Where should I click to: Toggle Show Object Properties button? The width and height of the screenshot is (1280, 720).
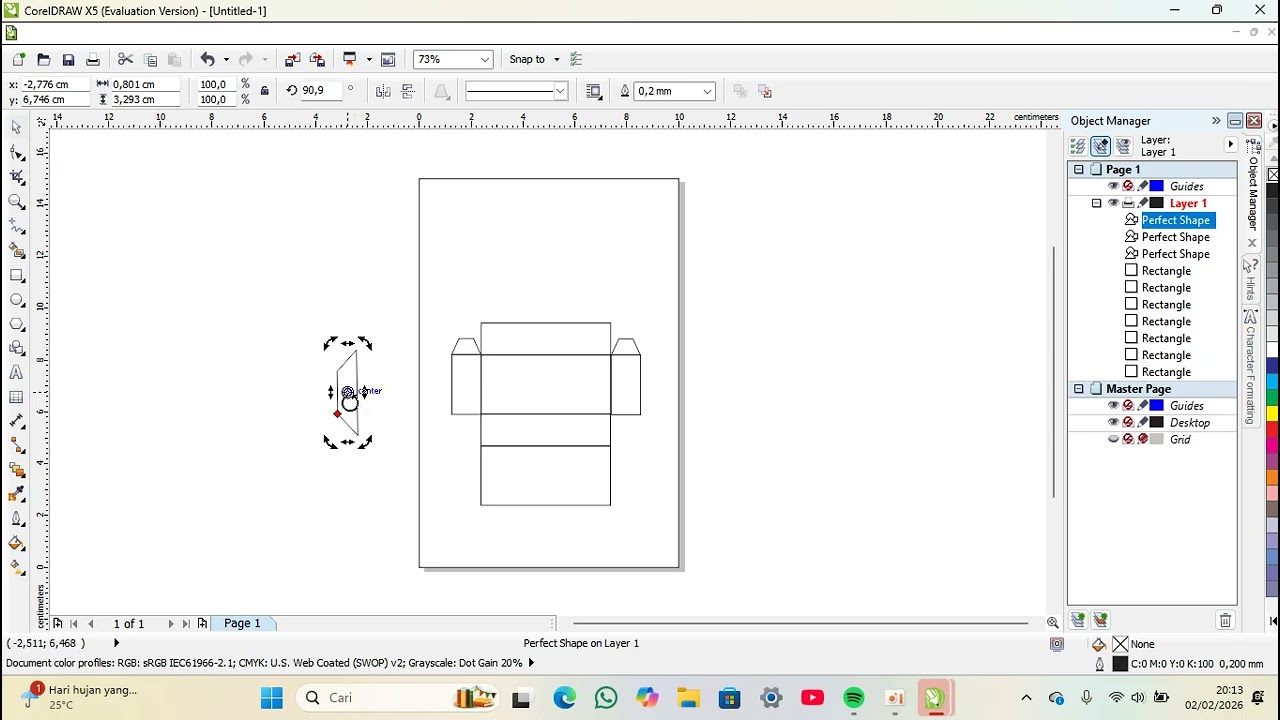click(1078, 146)
